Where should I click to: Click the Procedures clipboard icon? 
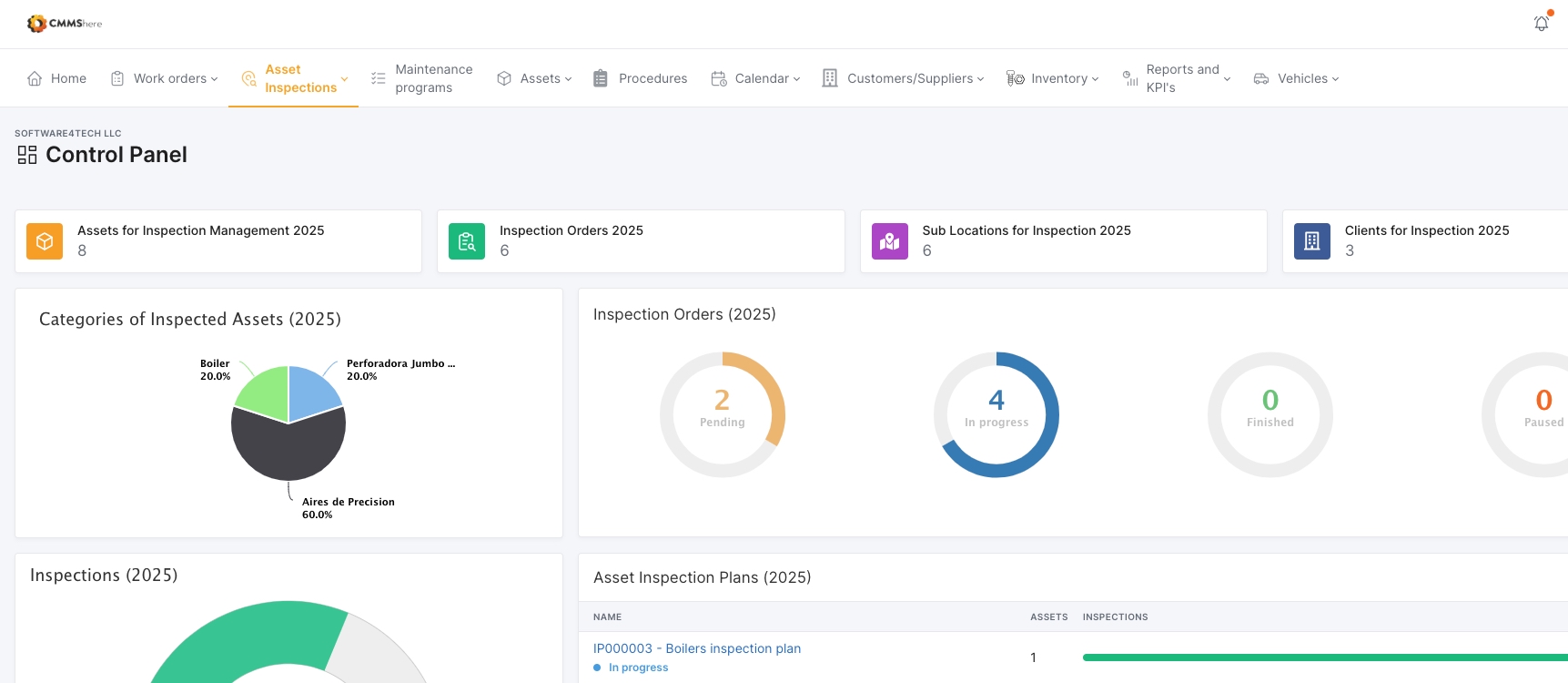click(601, 78)
